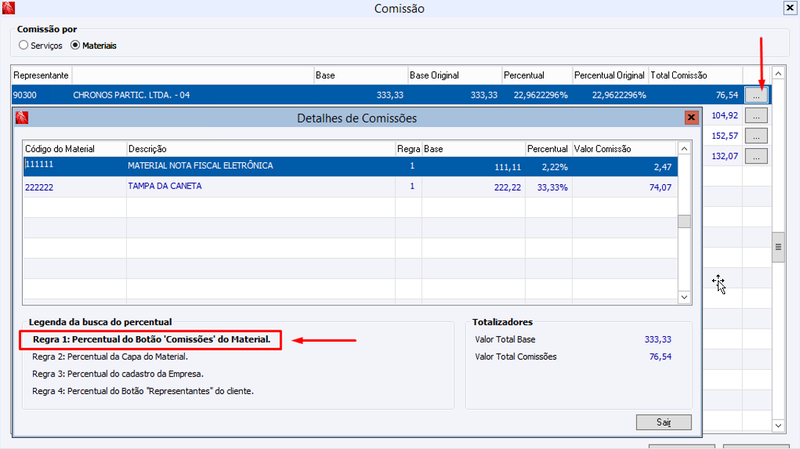Click the 222,22 base value
The width and height of the screenshot is (800, 449).
pyautogui.click(x=508, y=188)
